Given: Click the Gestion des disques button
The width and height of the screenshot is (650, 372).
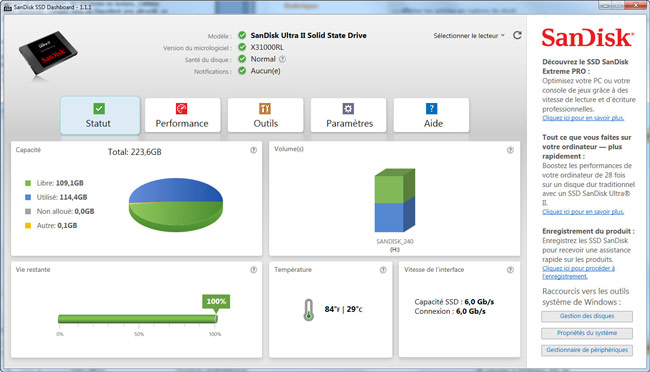Looking at the screenshot, I should (x=587, y=316).
